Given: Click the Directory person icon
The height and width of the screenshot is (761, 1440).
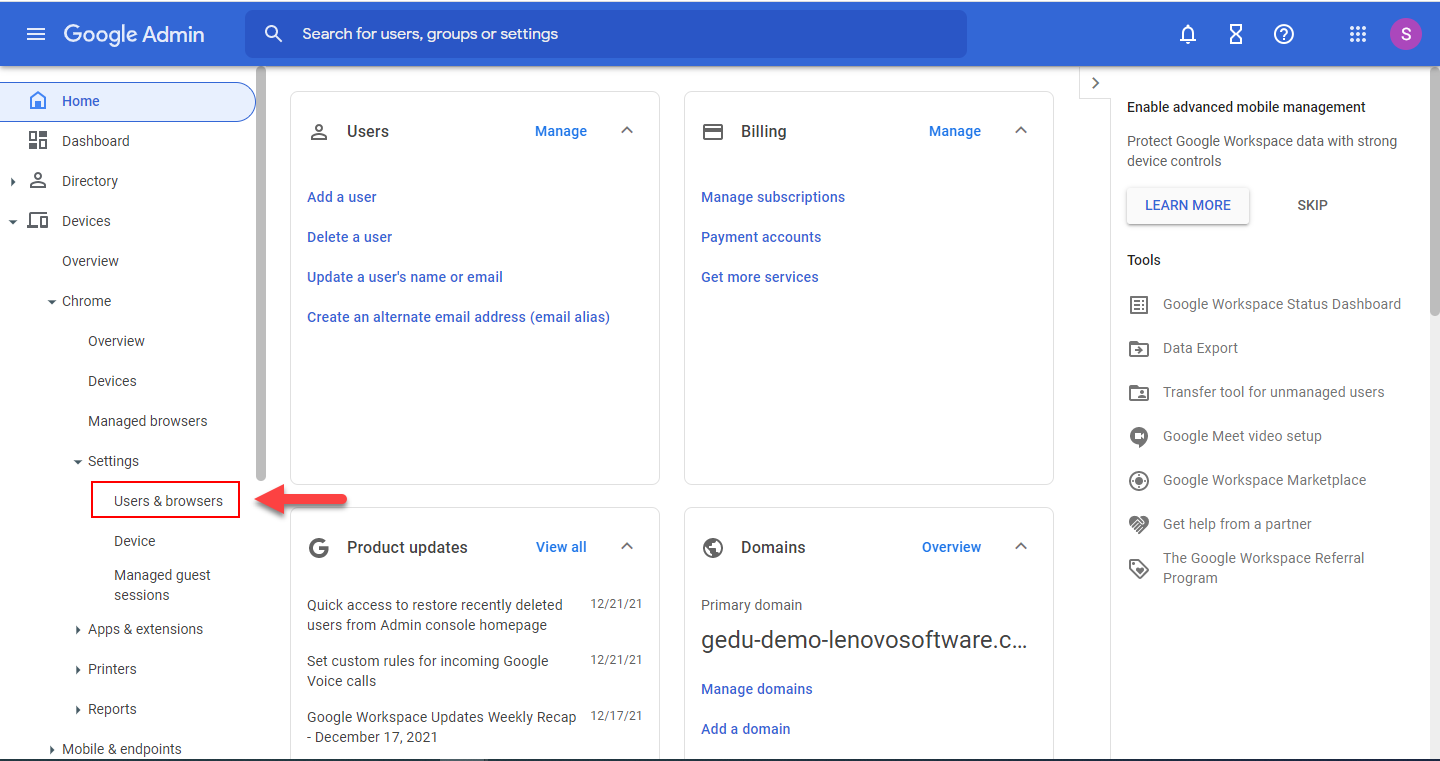Looking at the screenshot, I should [x=38, y=181].
